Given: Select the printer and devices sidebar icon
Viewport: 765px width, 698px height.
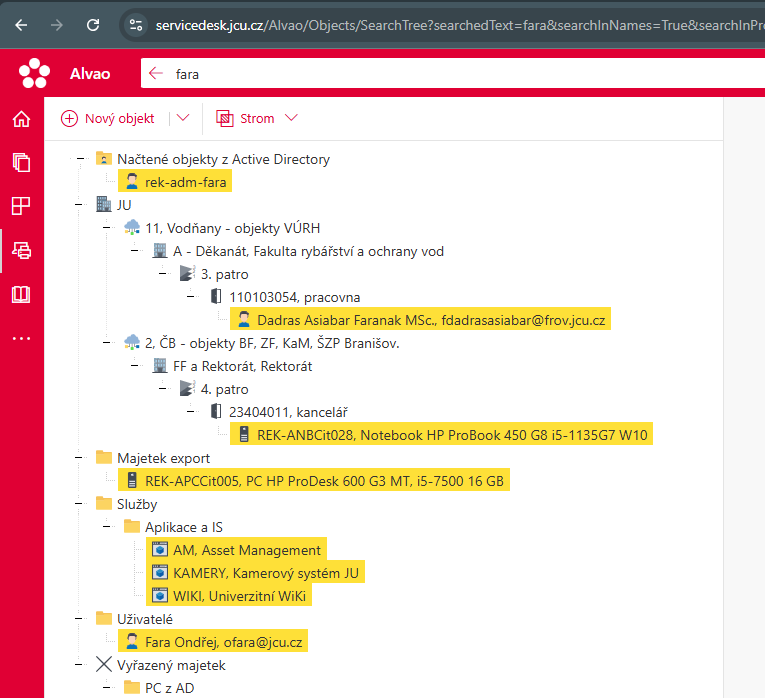Looking at the screenshot, I should [x=21, y=250].
